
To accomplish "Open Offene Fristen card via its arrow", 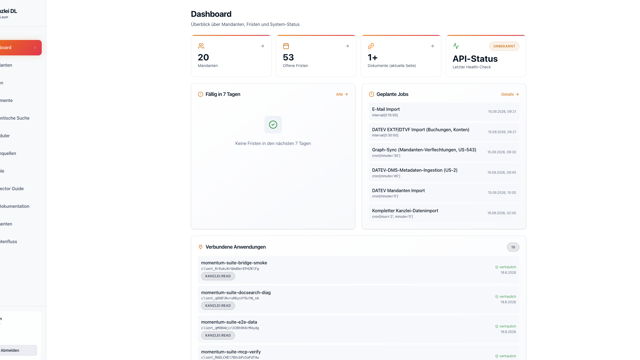I will click(347, 46).
